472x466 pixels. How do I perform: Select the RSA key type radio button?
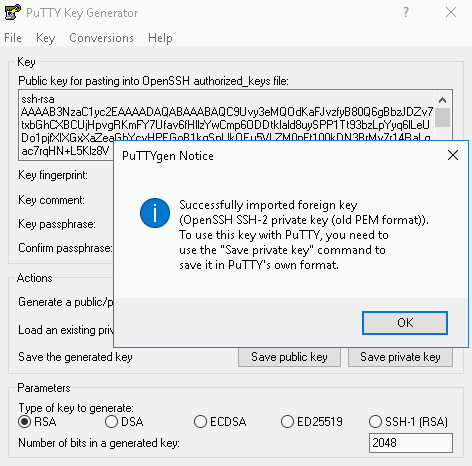click(x=25, y=422)
